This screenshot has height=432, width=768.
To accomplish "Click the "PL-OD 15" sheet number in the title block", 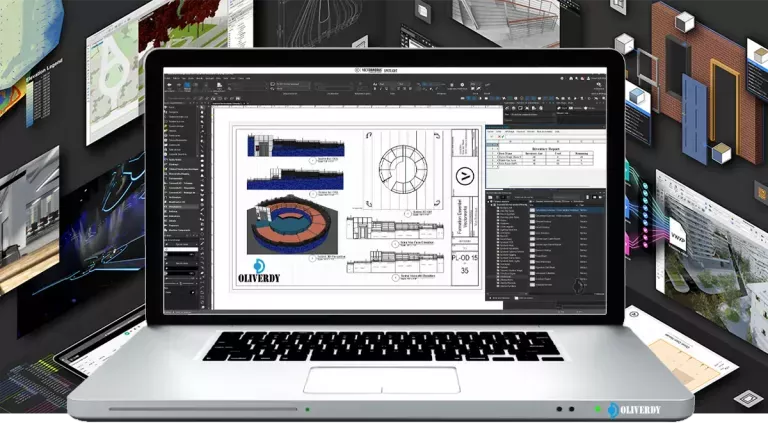I will click(464, 257).
